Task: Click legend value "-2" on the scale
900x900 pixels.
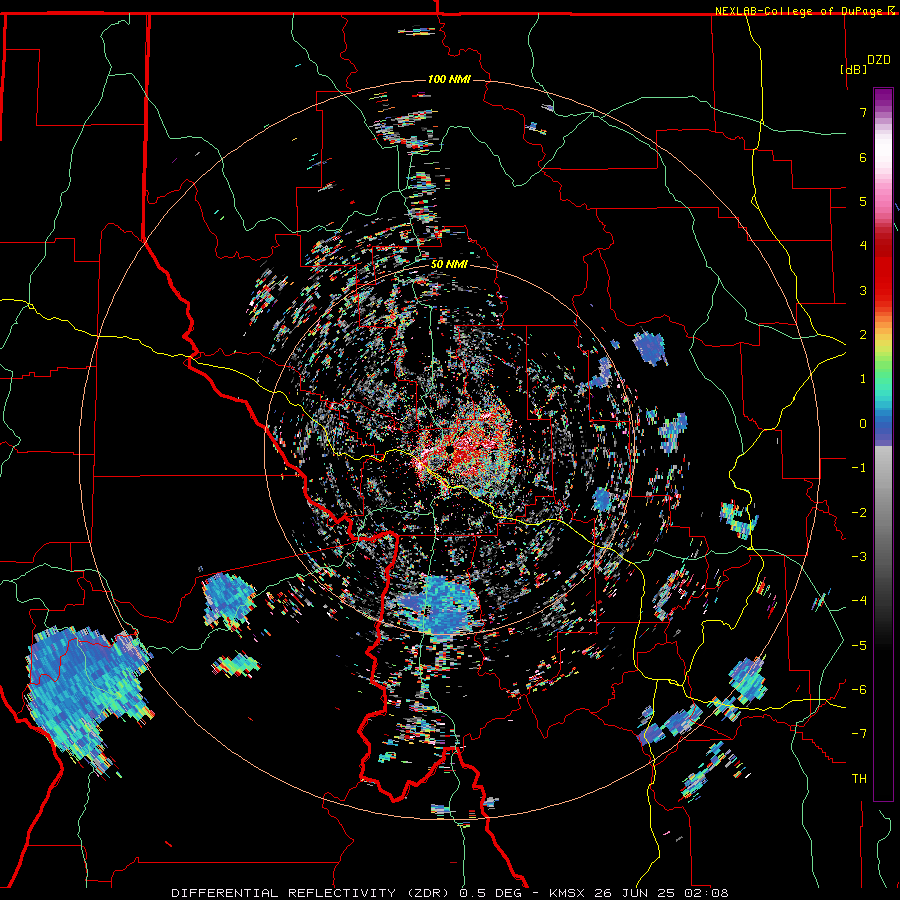Action: 859,513
